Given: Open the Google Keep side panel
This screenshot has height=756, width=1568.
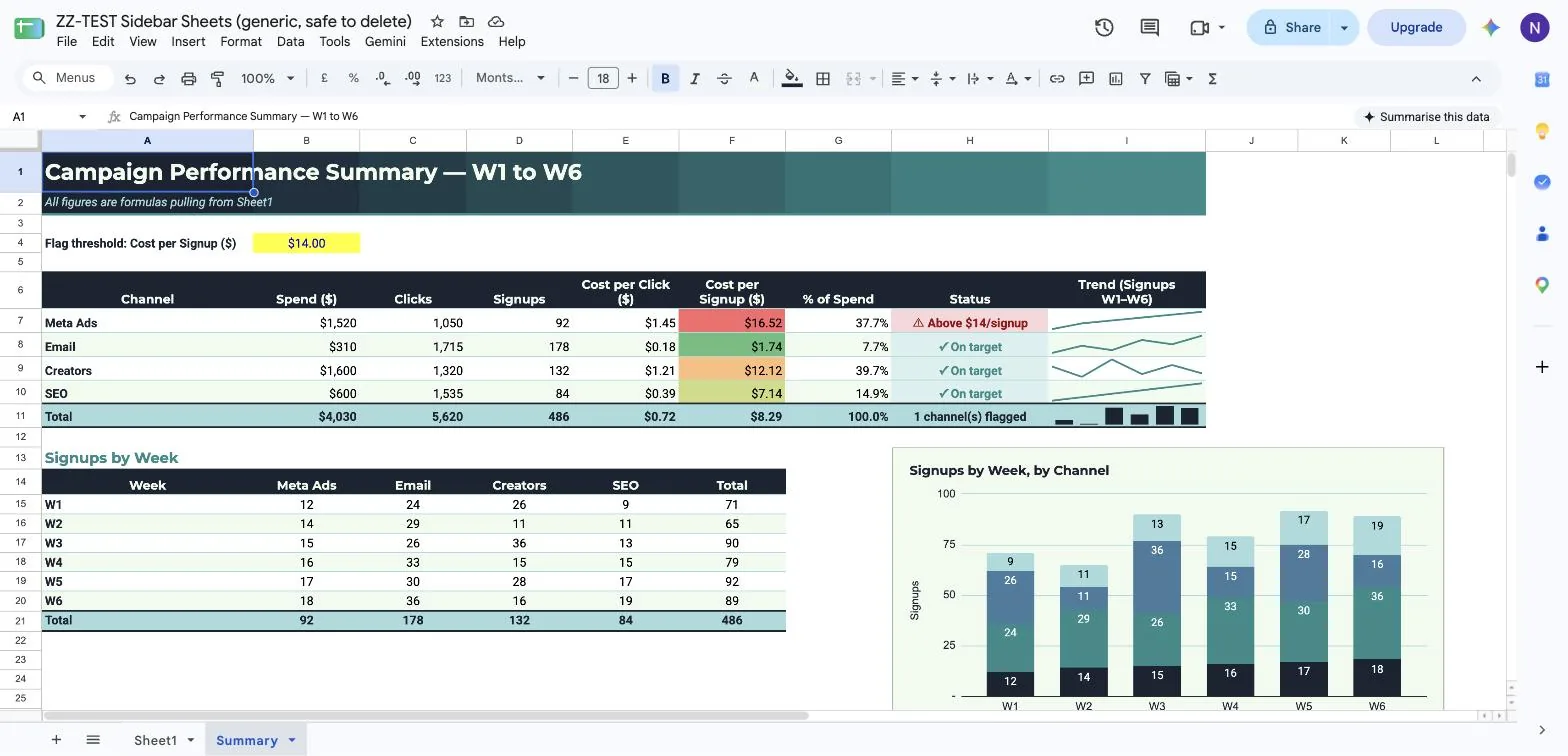Looking at the screenshot, I should 1542,130.
